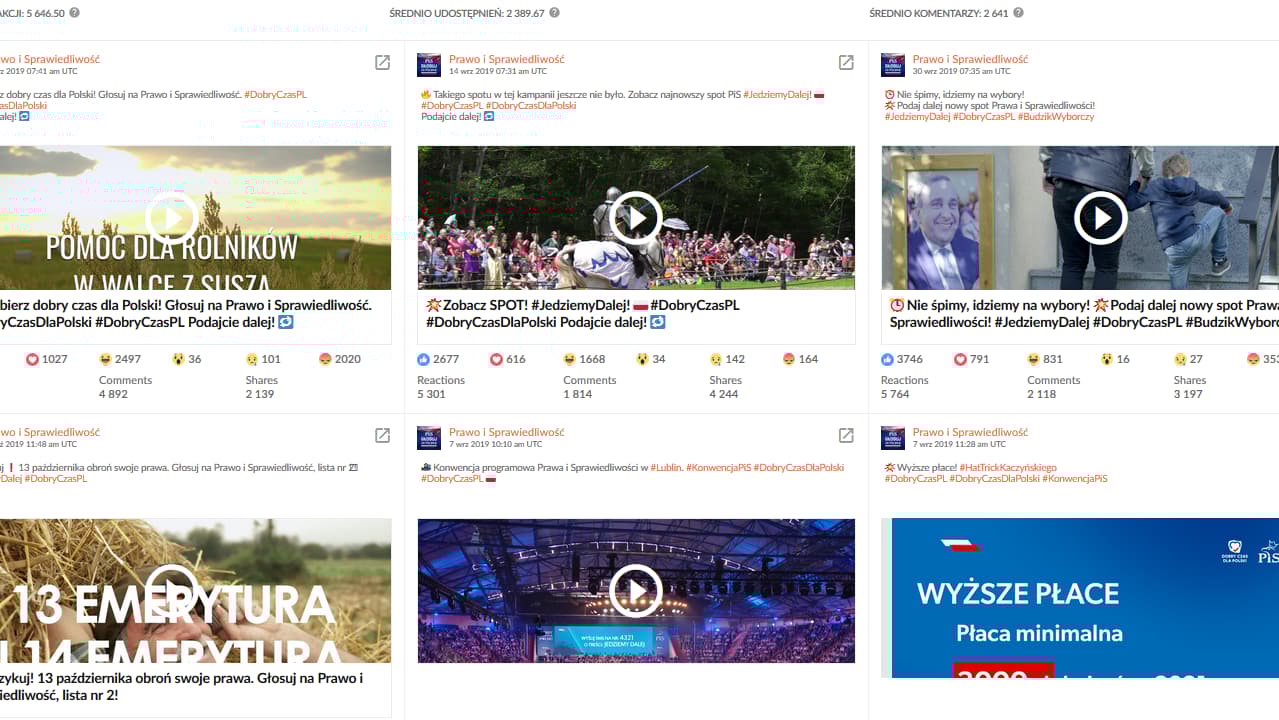1279x720 pixels.
Task: Click the #BudzikWyborczy hashtag
Action: pyautogui.click(x=1056, y=117)
